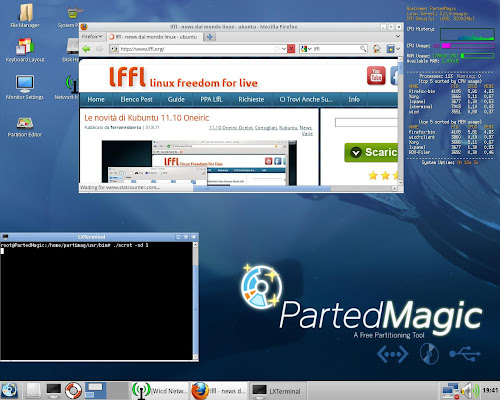Switch to second workspace in pager
Image resolution: width=500 pixels, height=400 pixels.
118,390
